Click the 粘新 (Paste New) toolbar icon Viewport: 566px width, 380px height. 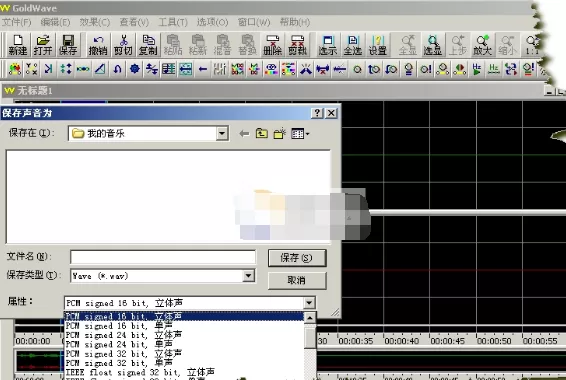(198, 45)
